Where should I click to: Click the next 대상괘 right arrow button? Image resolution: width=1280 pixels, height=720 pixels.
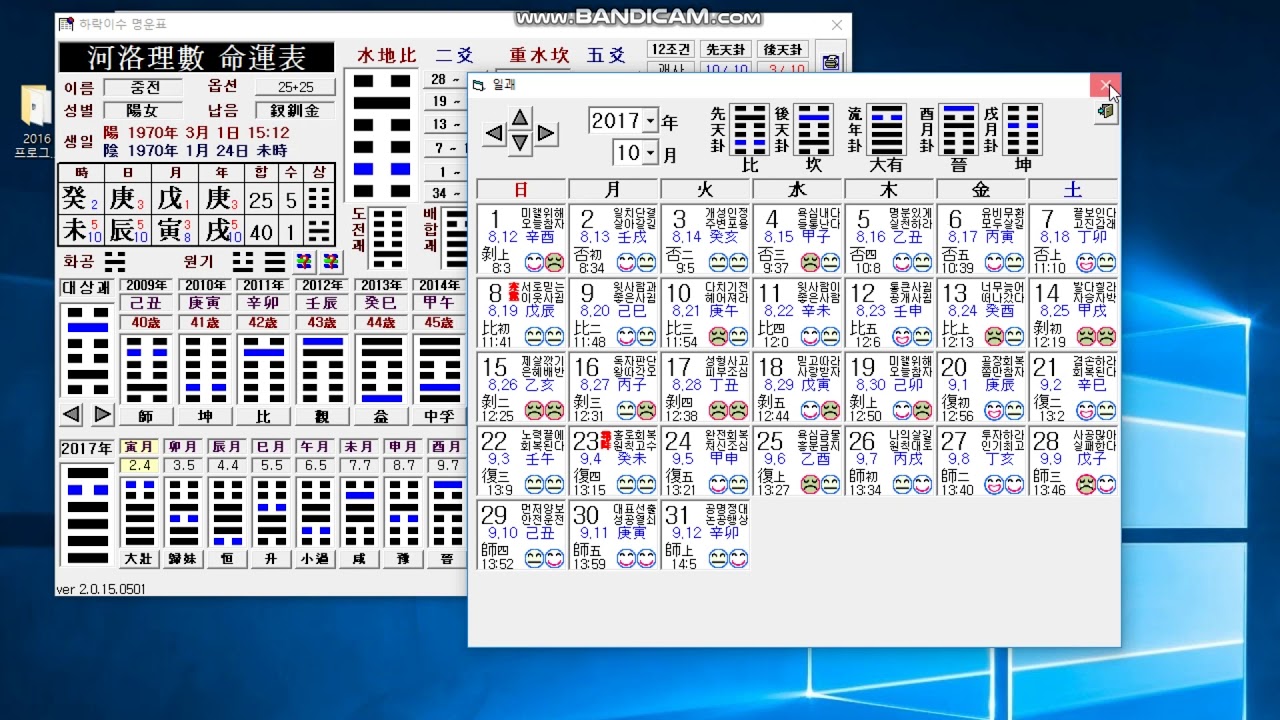coord(102,413)
